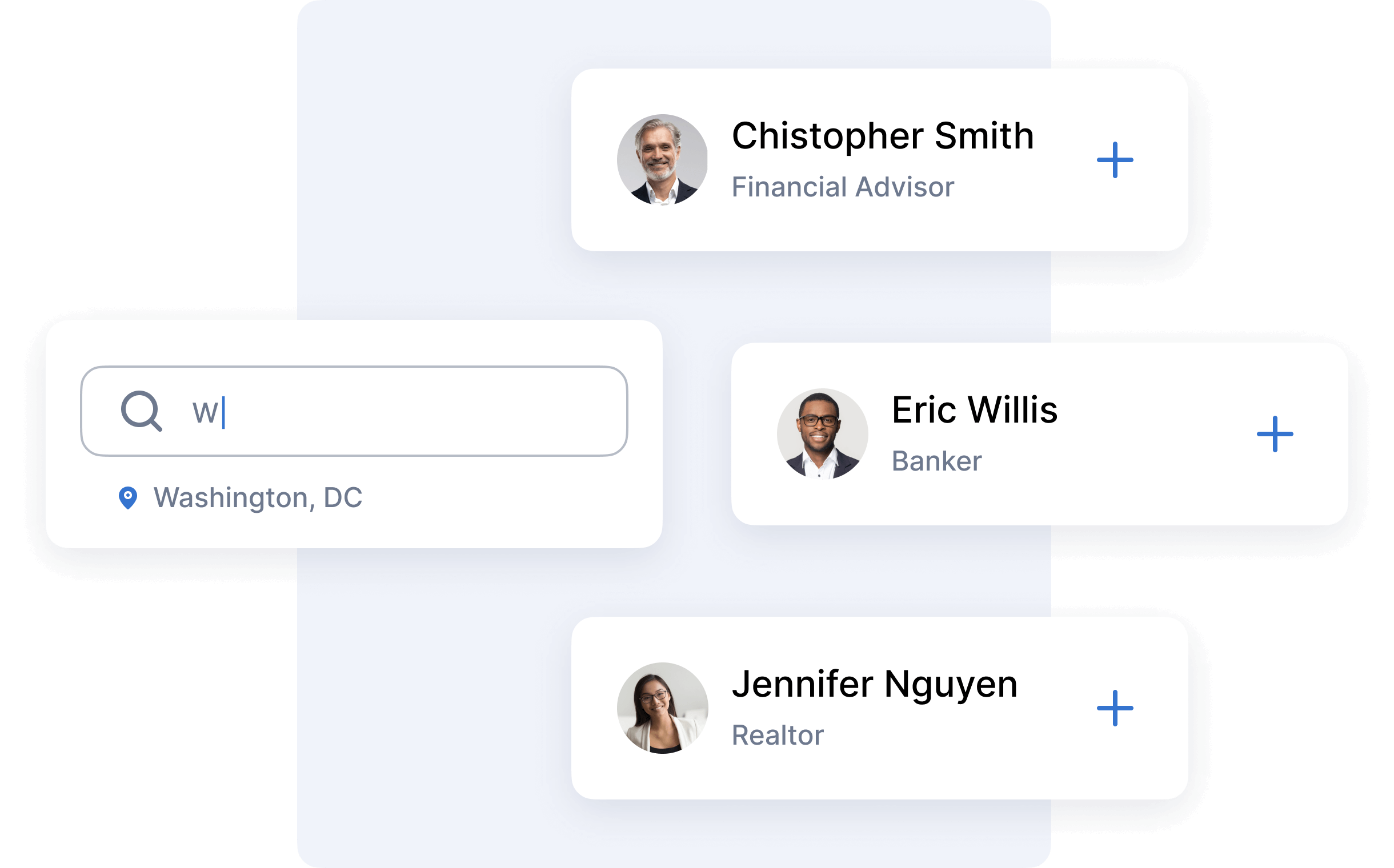Add Eric Willis using the plus icon
Viewport: 1394px width, 868px height.
(1275, 434)
